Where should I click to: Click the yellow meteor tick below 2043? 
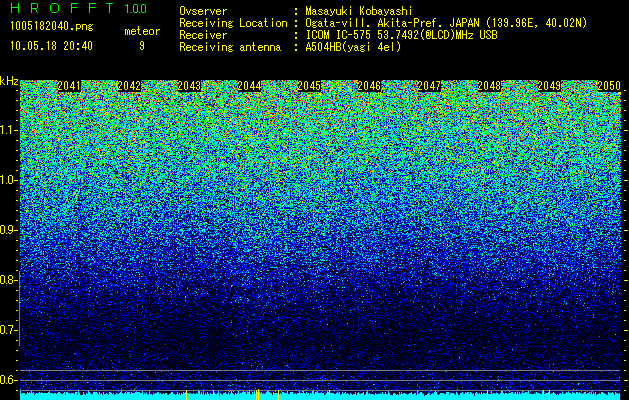pos(187,395)
